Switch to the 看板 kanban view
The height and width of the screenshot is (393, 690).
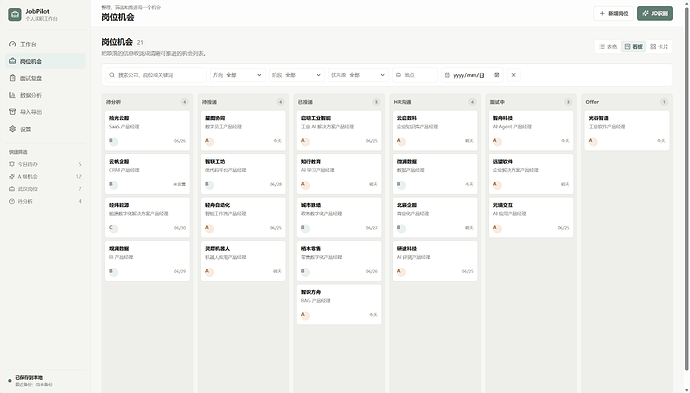[x=634, y=46]
